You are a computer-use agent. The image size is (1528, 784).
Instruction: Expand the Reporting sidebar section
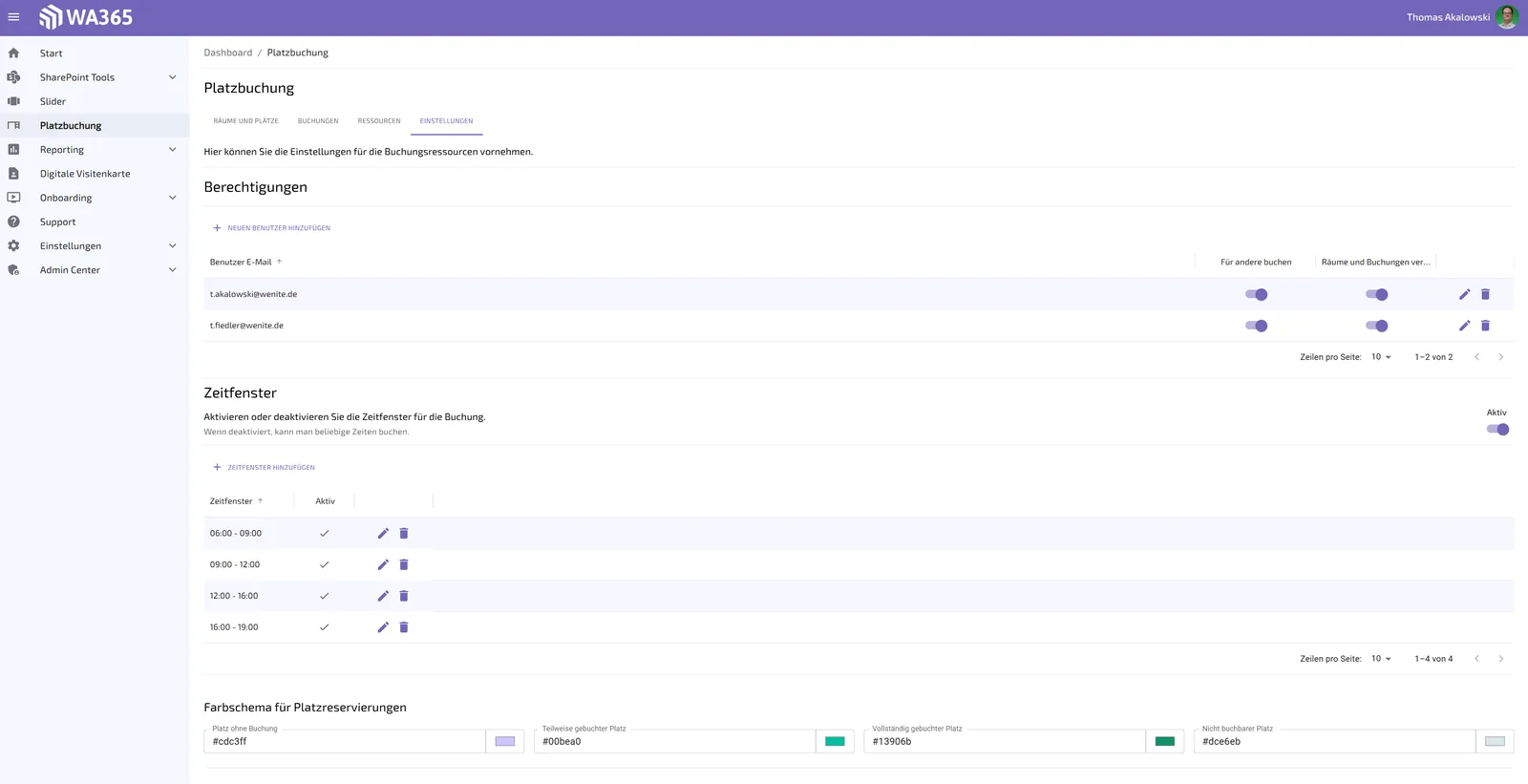[172, 150]
